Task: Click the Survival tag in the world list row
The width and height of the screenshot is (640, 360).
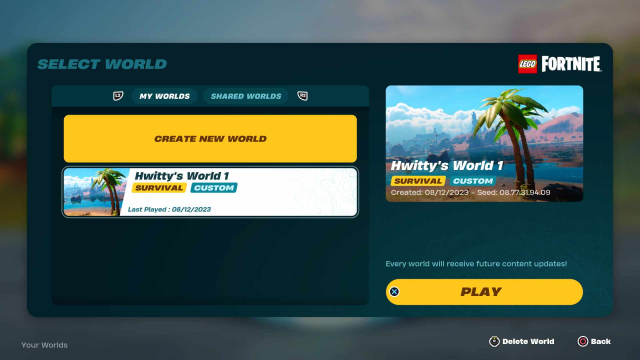Action: (x=159, y=188)
